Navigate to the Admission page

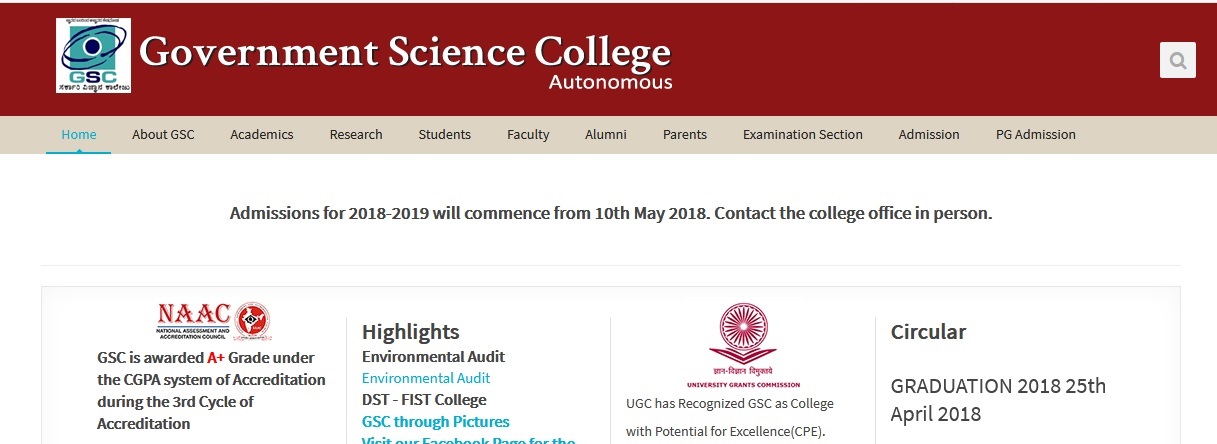pyautogui.click(x=929, y=134)
